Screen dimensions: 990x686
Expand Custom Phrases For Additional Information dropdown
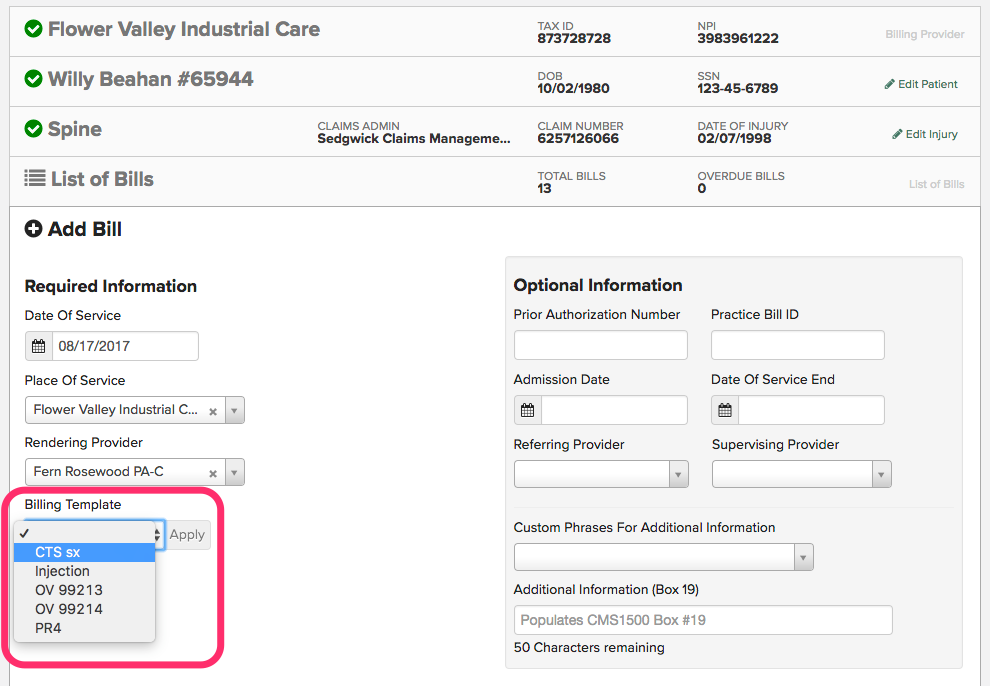(x=803, y=557)
